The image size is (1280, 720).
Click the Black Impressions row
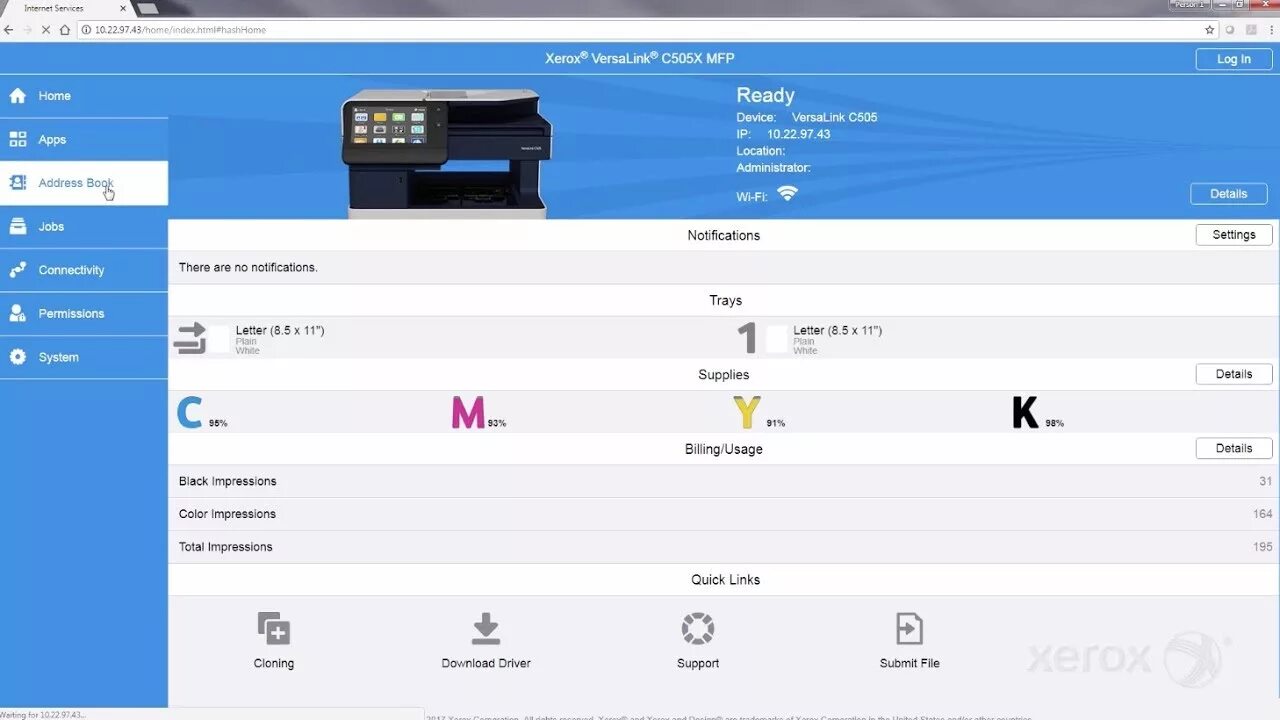[724, 481]
